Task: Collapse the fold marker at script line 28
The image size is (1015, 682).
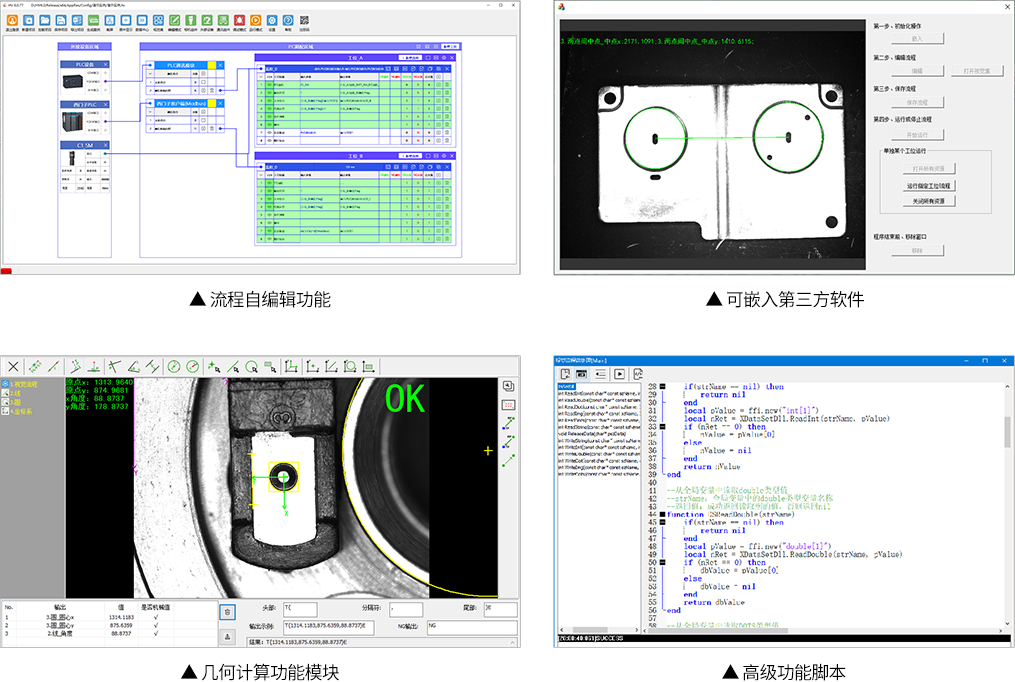Action: click(662, 386)
